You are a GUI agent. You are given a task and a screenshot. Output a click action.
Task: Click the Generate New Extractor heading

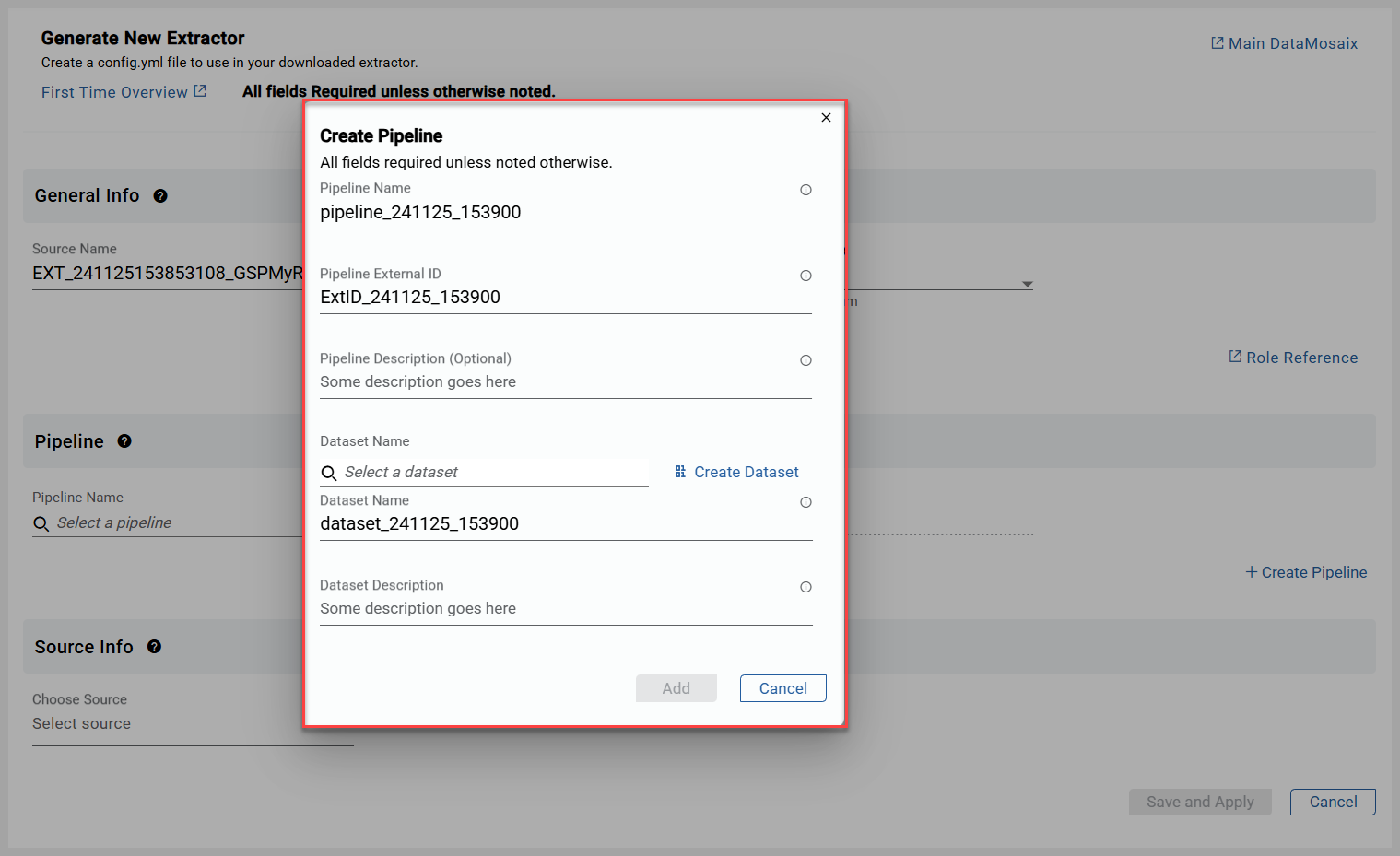[143, 38]
